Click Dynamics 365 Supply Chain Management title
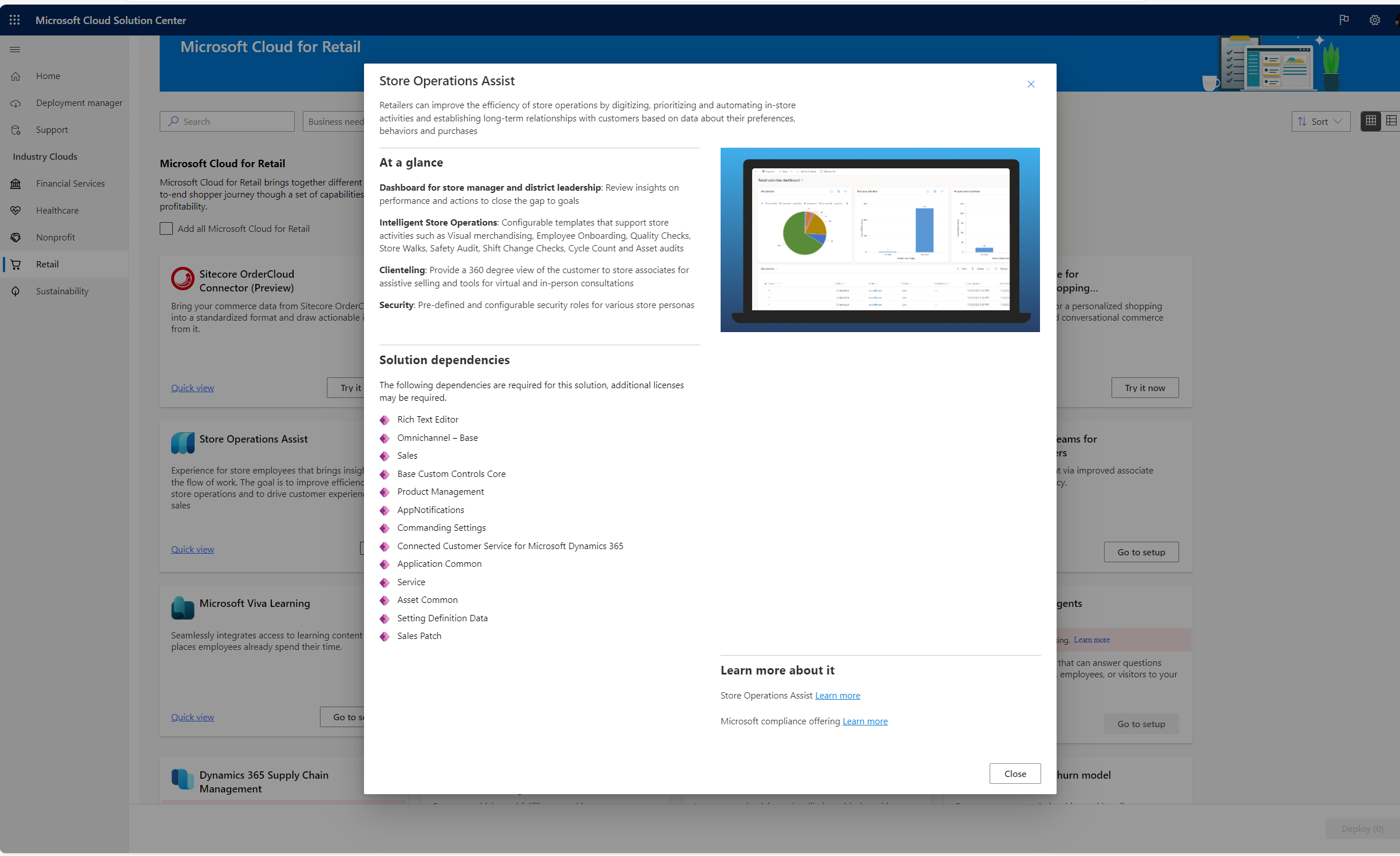 point(264,782)
